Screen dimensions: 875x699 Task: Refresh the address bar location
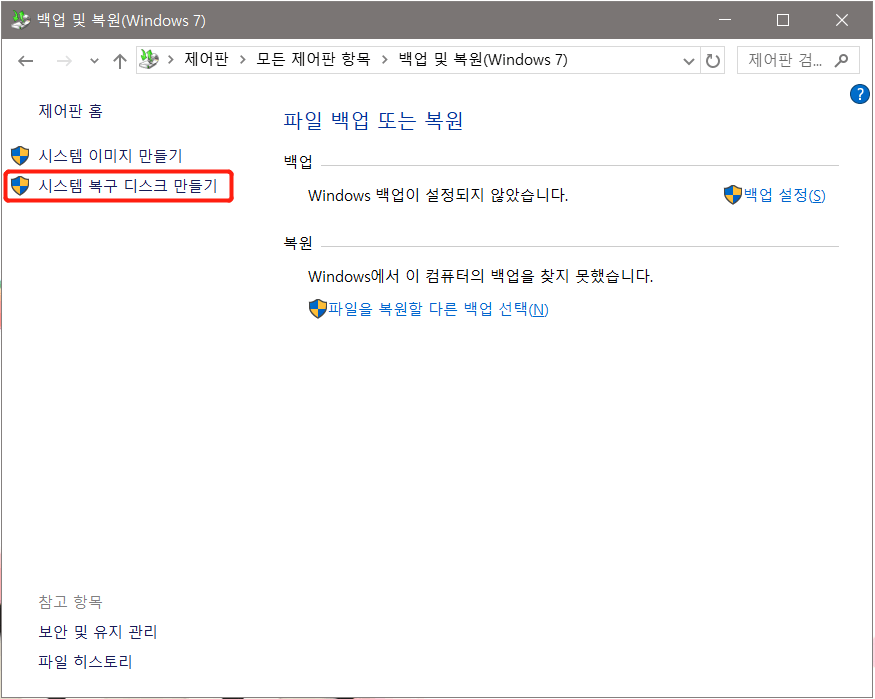click(713, 61)
